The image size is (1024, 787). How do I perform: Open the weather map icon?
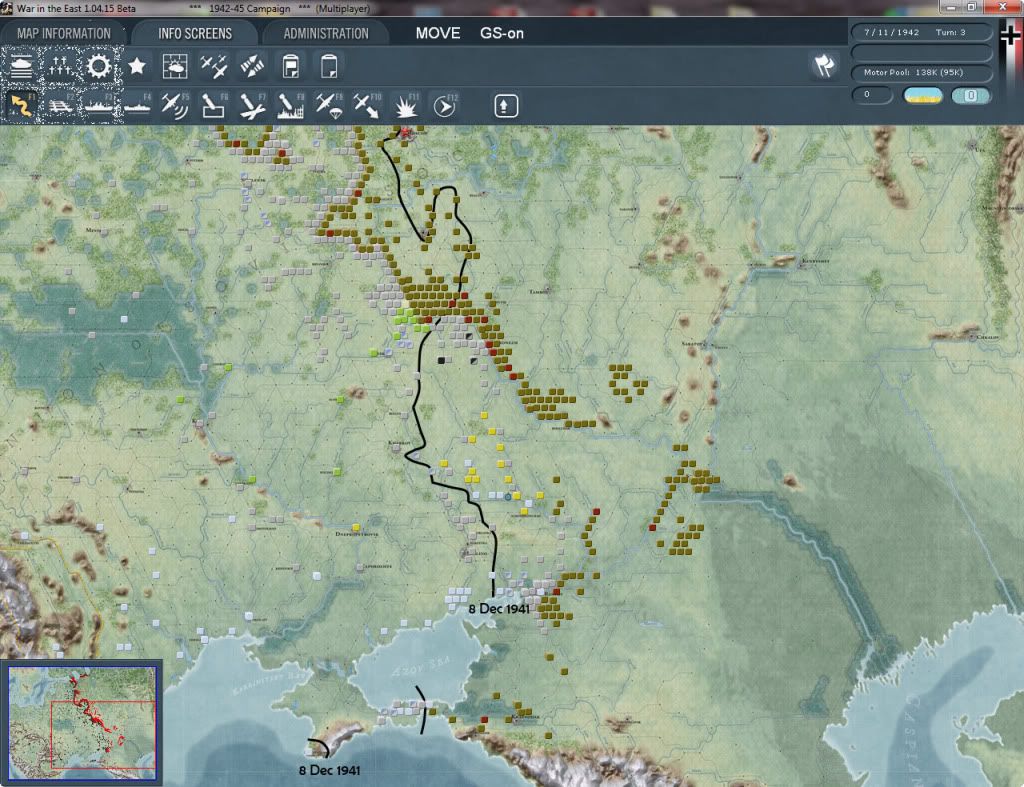(175, 66)
